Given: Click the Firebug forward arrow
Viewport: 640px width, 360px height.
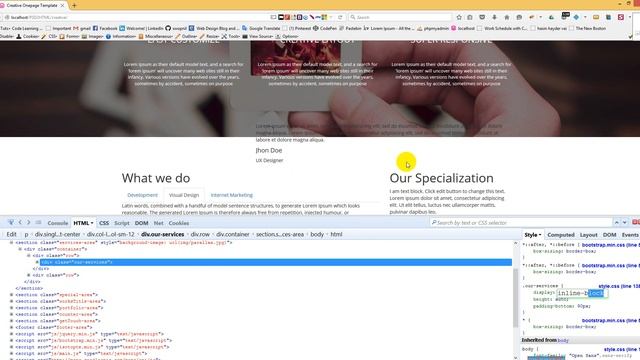Looking at the screenshot, I should click(x=29, y=222).
